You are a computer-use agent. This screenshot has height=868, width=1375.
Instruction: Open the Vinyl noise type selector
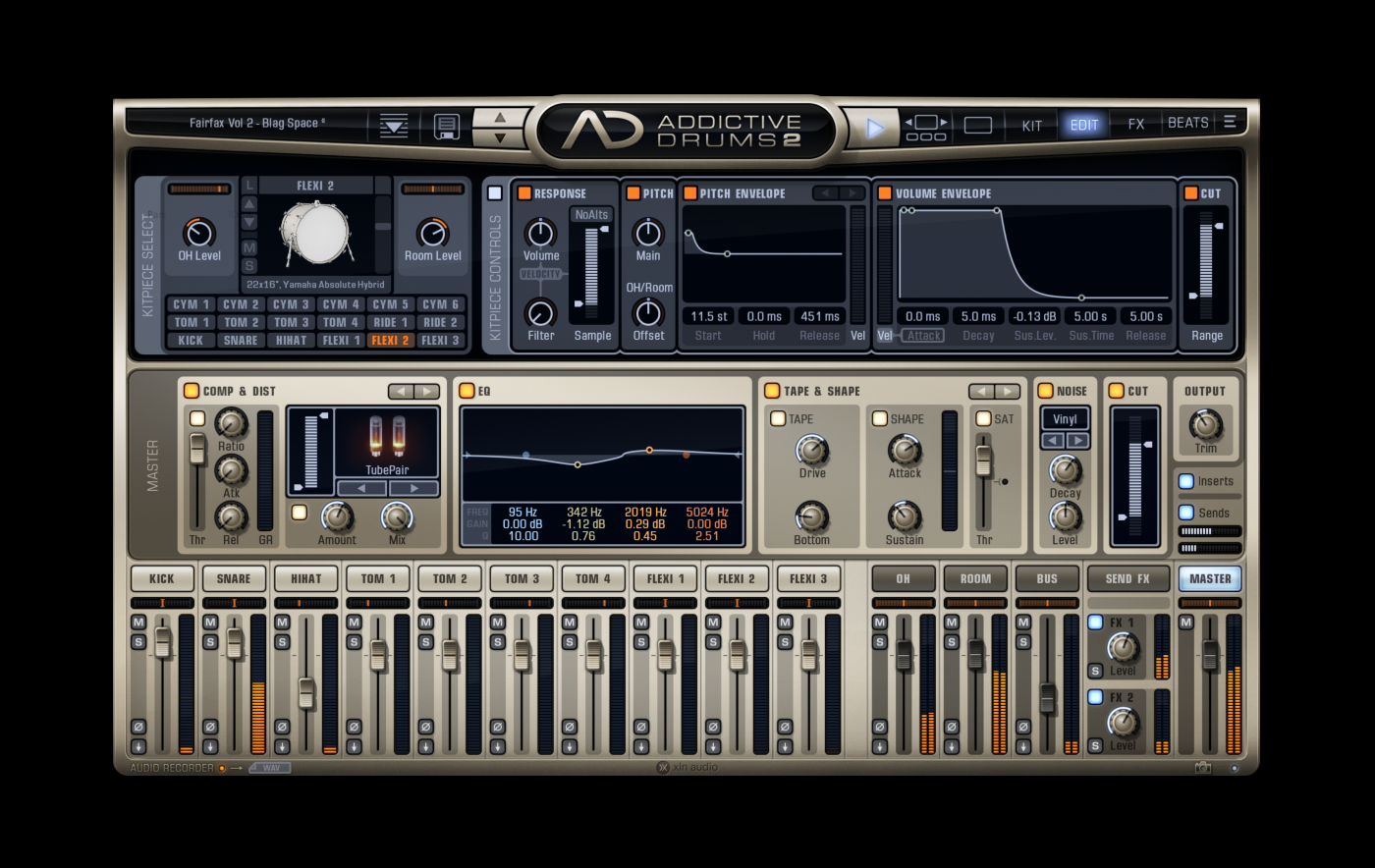coord(1066,419)
